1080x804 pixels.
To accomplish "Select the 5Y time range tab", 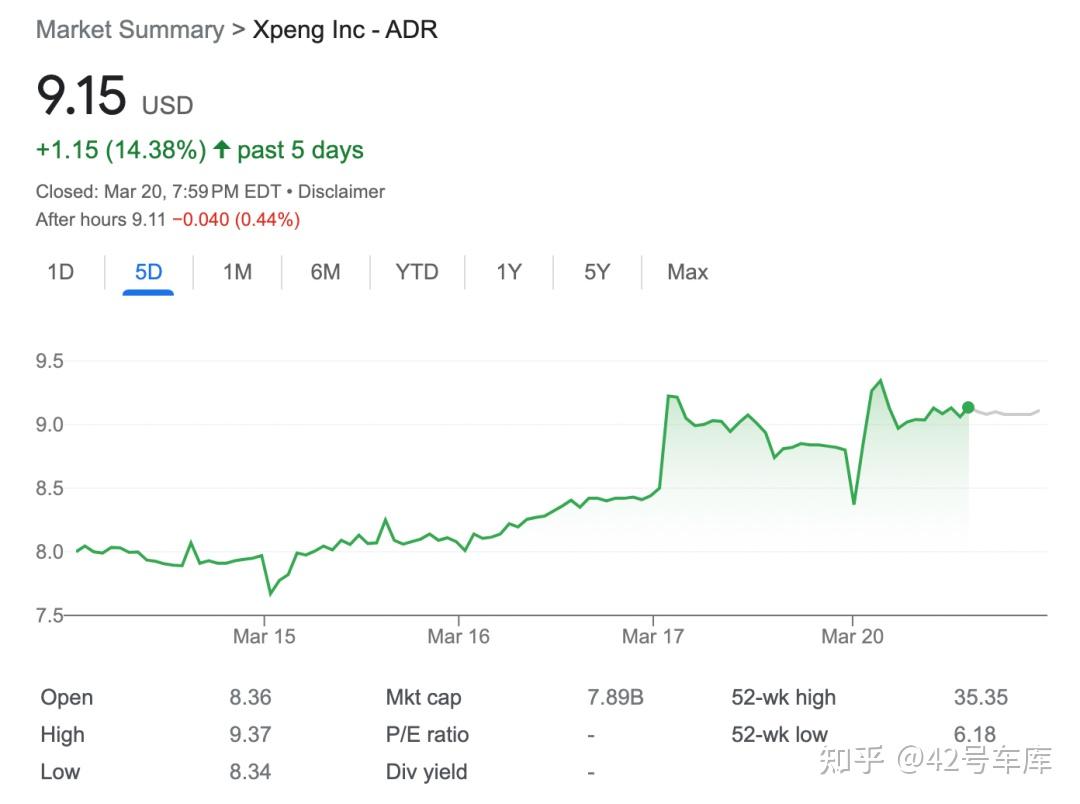I will [597, 272].
